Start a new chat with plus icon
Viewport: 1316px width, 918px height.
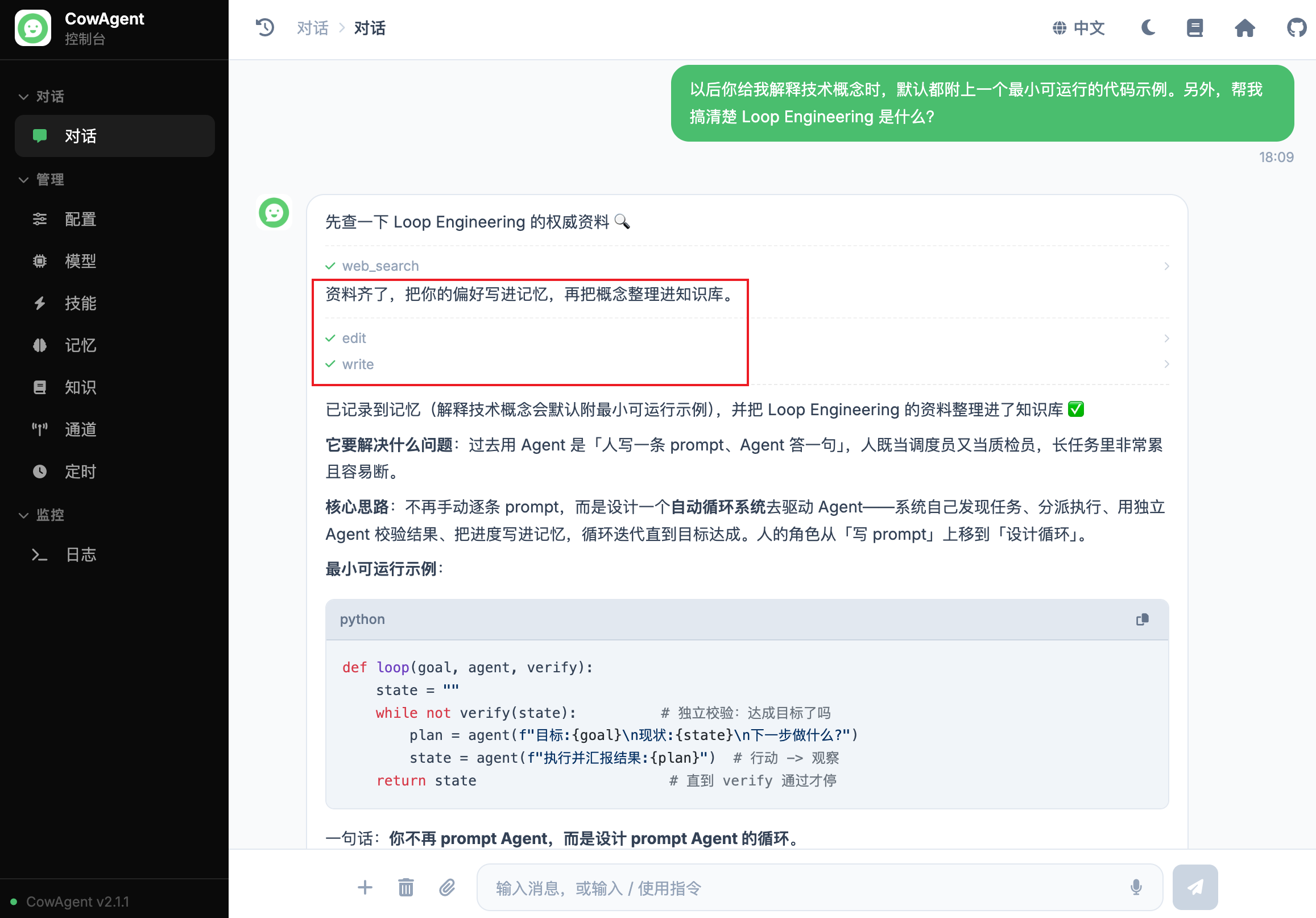[x=365, y=888]
